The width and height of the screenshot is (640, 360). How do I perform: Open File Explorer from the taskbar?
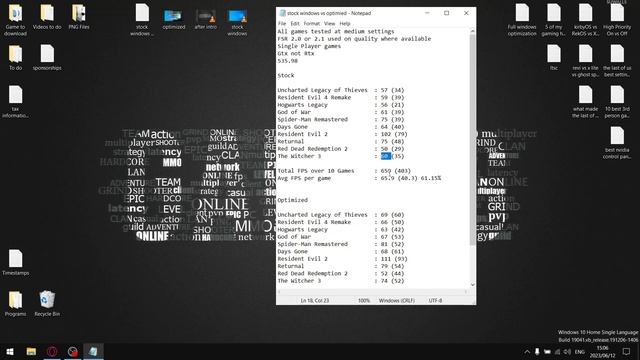click(31, 351)
